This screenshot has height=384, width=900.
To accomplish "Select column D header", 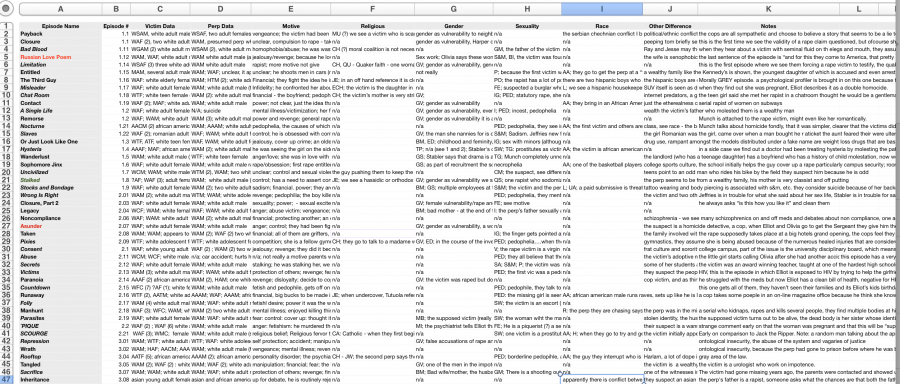I will 220,9.
